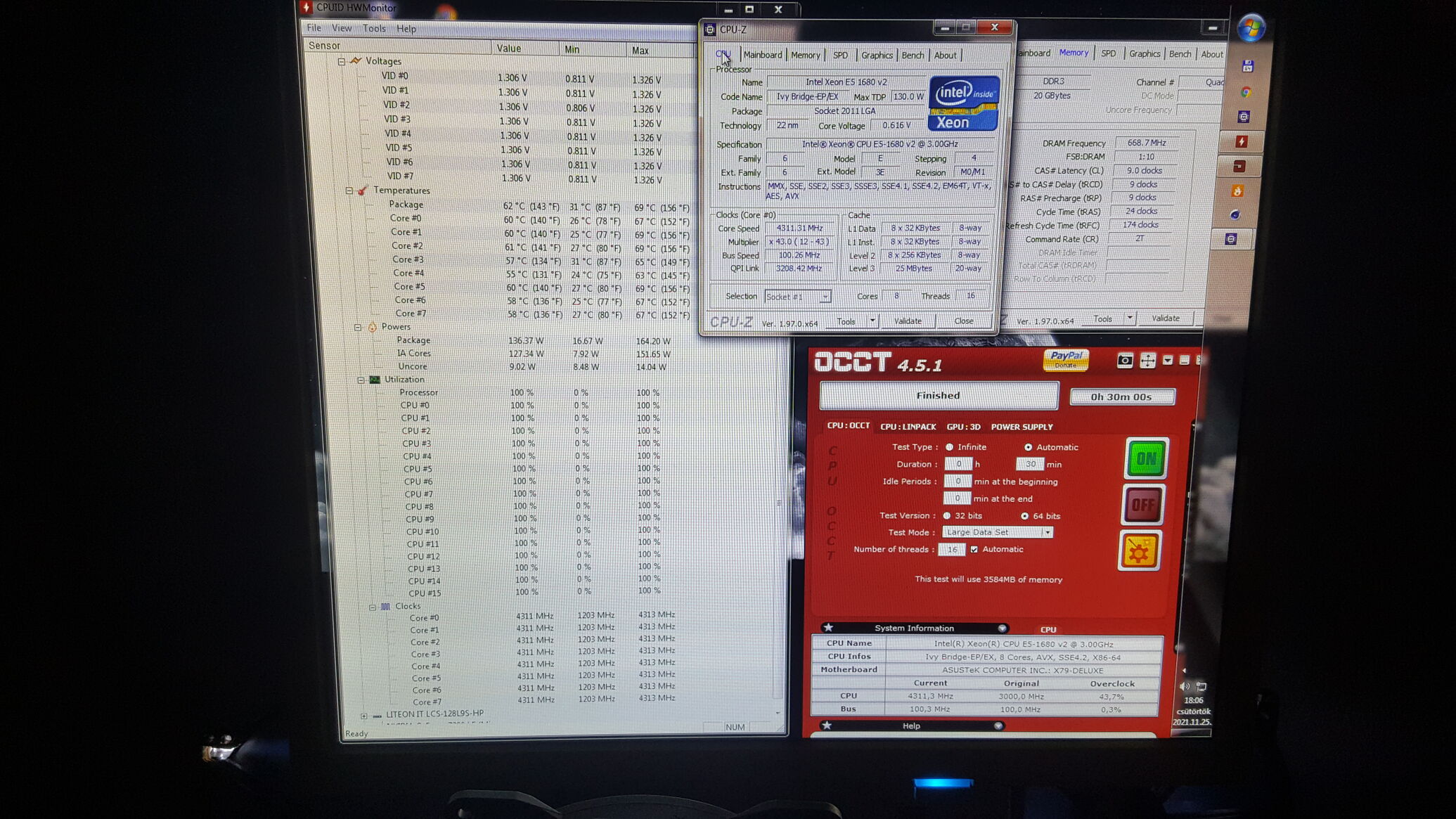Click Tools button in front CPU-Z

(846, 321)
